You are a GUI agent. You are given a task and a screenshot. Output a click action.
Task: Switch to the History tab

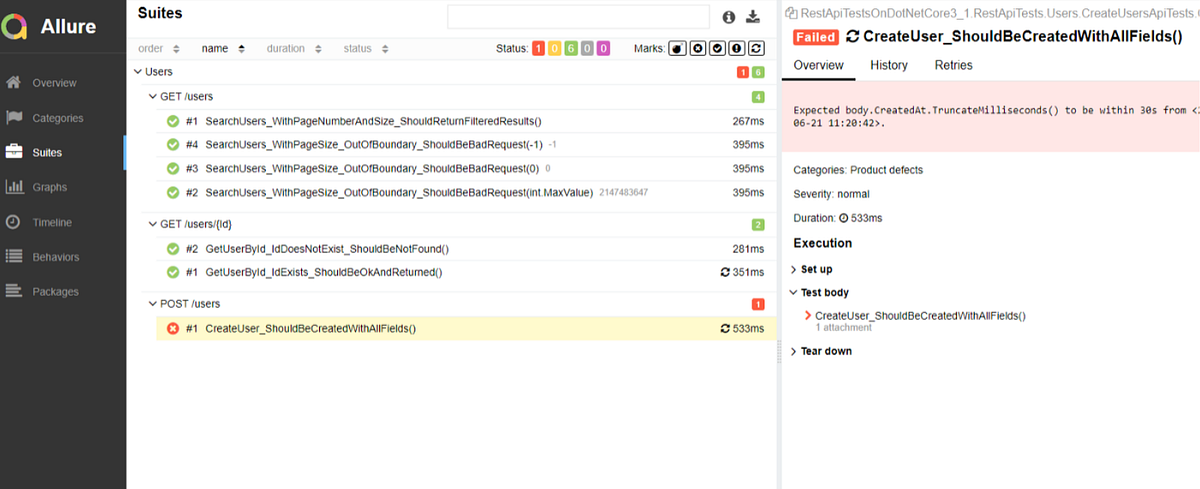889,65
